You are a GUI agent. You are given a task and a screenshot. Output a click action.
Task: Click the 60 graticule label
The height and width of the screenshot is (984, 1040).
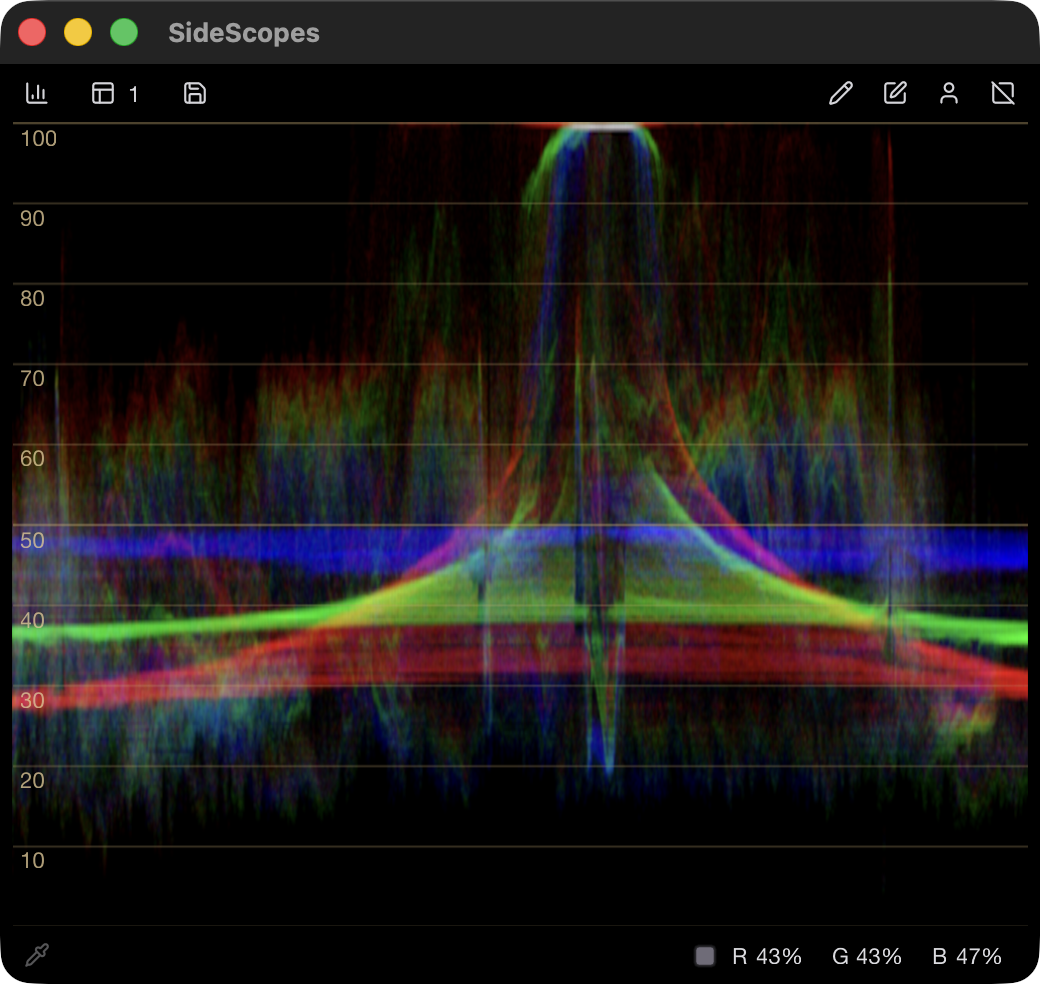click(x=32, y=459)
